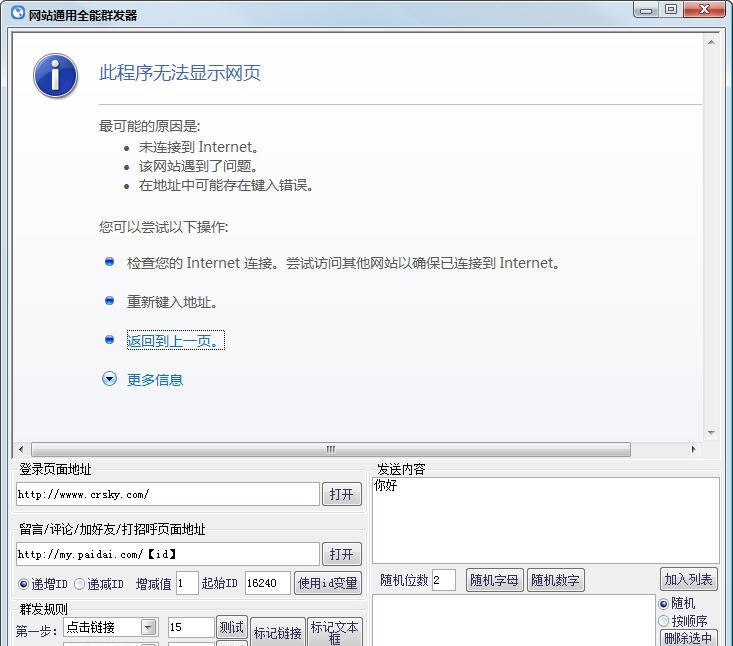Image resolution: width=733 pixels, height=646 pixels.
Task: Open the login page address with 打开
Action: click(x=342, y=494)
